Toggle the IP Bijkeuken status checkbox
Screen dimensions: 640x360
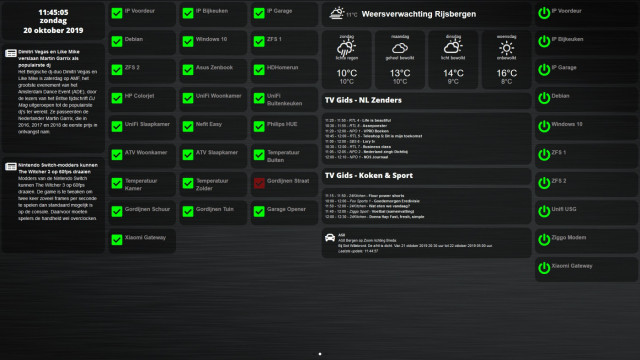[x=188, y=13]
